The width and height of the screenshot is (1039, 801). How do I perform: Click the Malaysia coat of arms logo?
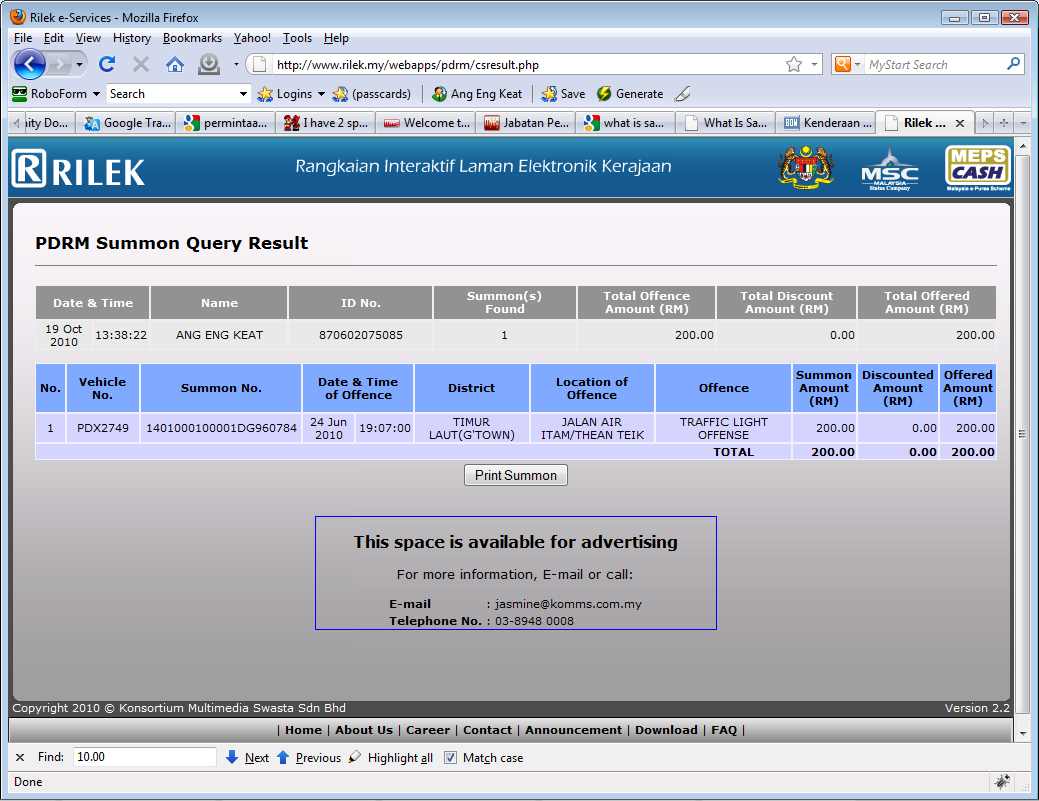[805, 168]
